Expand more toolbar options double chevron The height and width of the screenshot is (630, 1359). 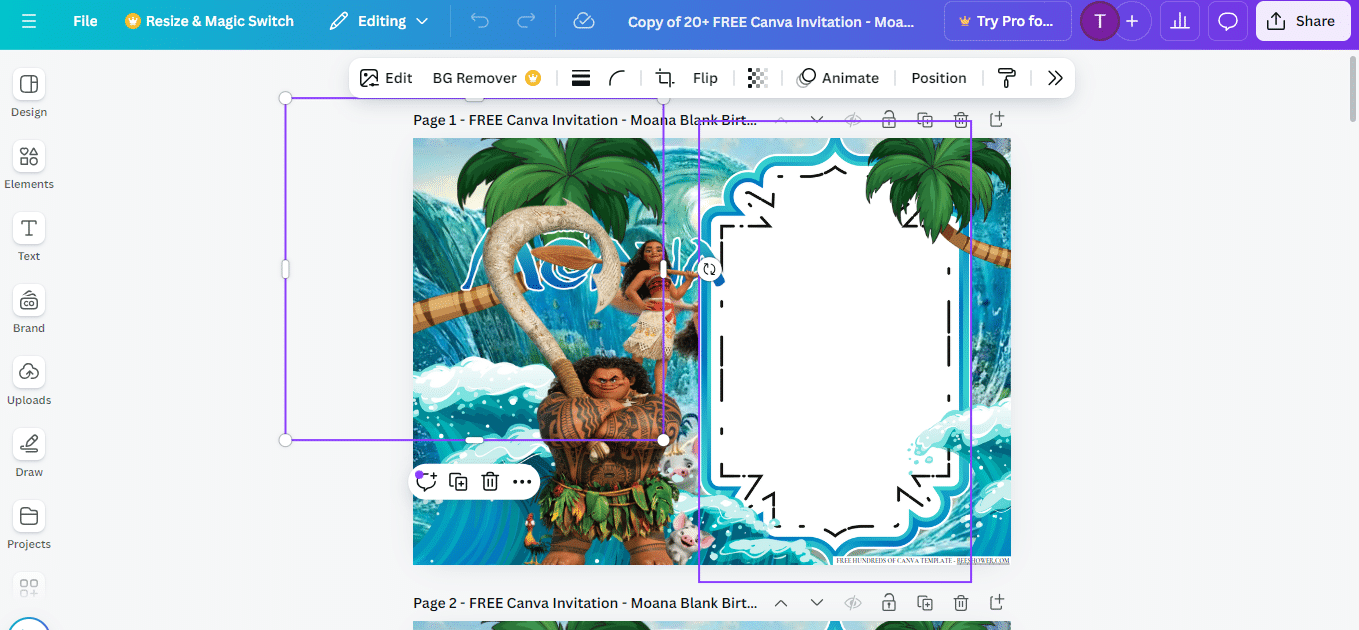click(x=1055, y=78)
